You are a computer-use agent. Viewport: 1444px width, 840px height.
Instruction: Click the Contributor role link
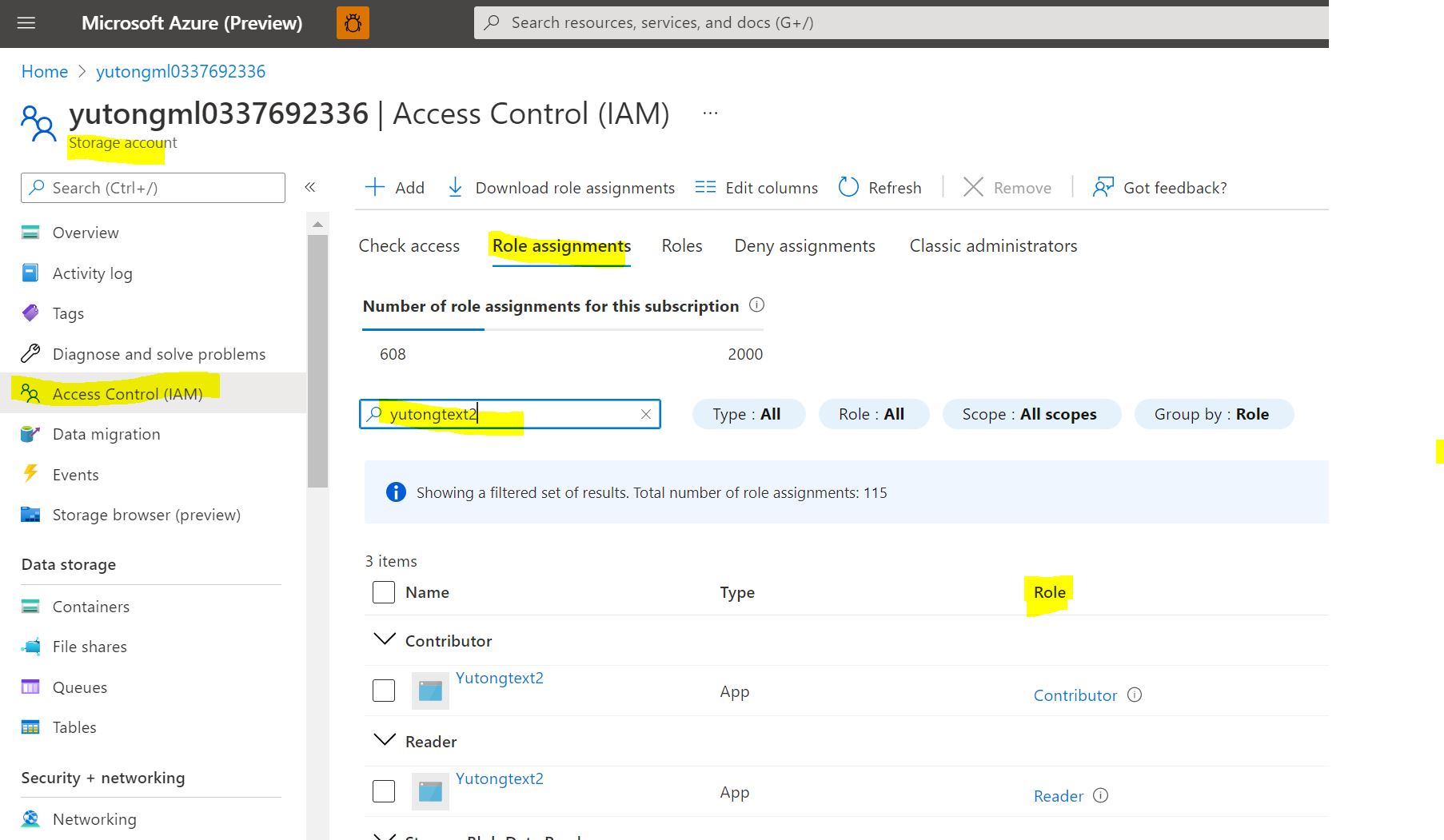click(1075, 695)
